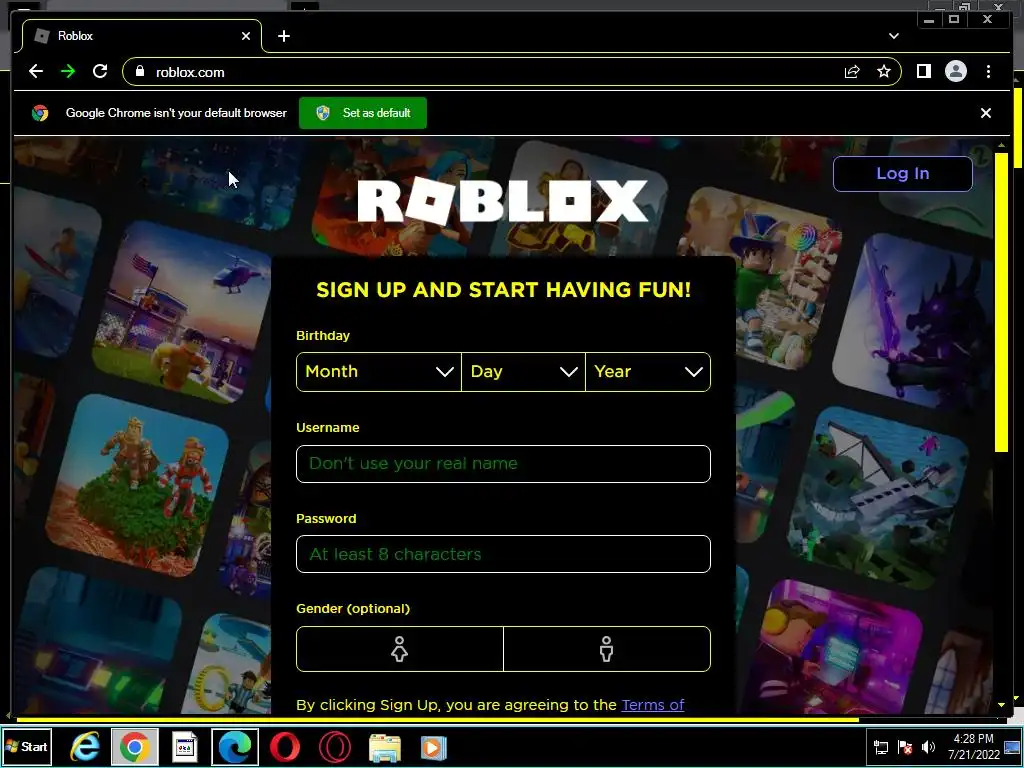Click the Log In button
1024x768 pixels.
click(x=903, y=174)
